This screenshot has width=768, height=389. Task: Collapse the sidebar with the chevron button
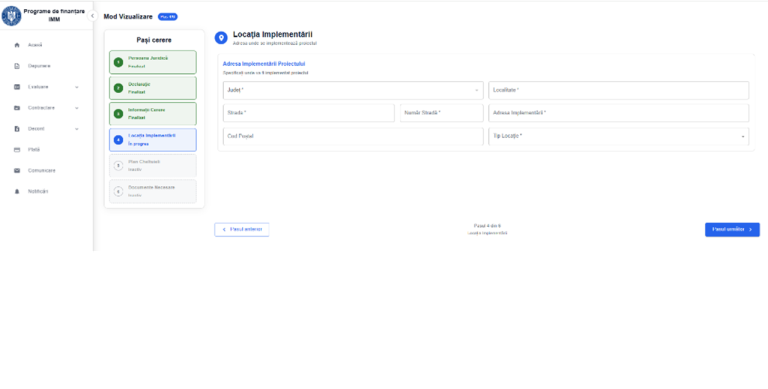pos(93,16)
